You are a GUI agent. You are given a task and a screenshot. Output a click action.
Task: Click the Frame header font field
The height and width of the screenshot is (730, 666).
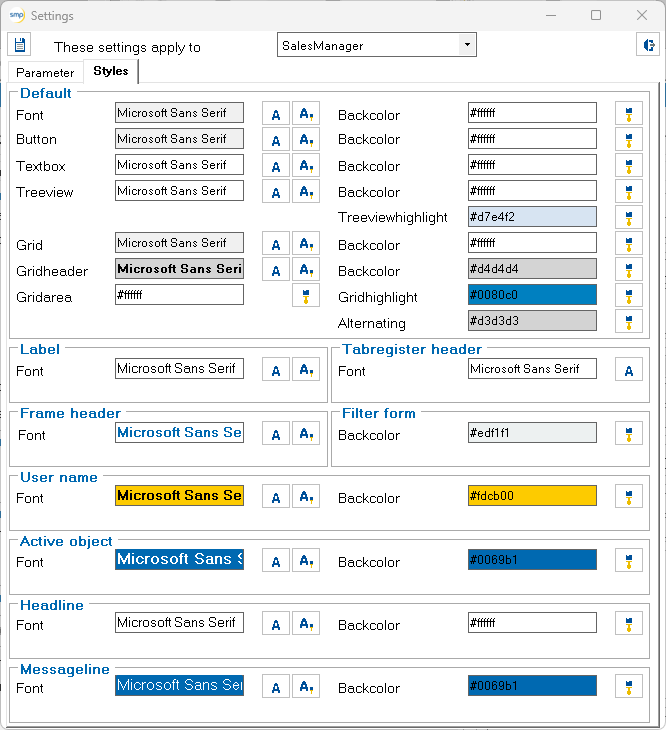179,433
